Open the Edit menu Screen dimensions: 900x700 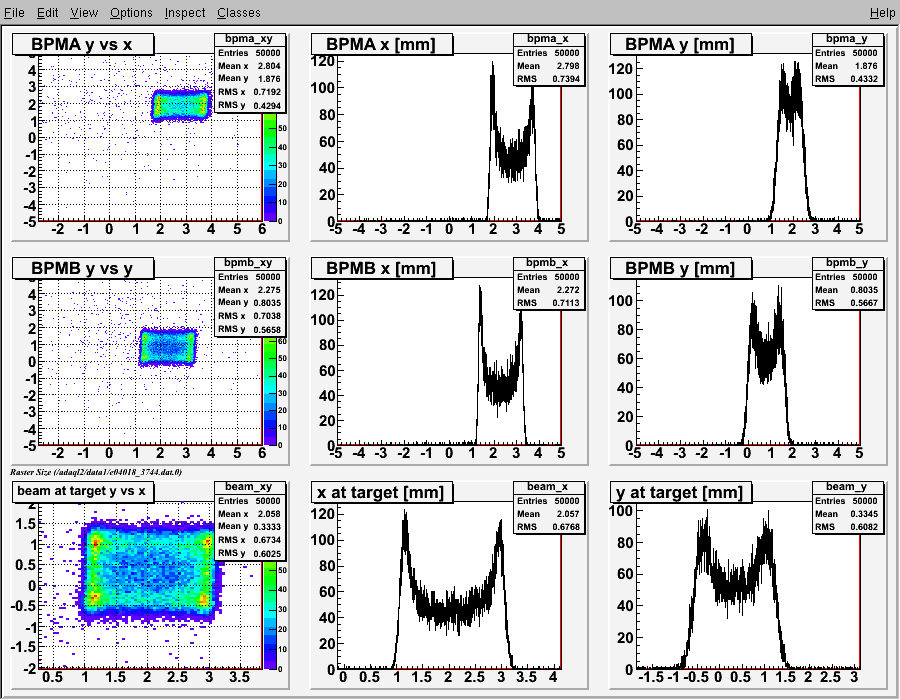[x=48, y=13]
